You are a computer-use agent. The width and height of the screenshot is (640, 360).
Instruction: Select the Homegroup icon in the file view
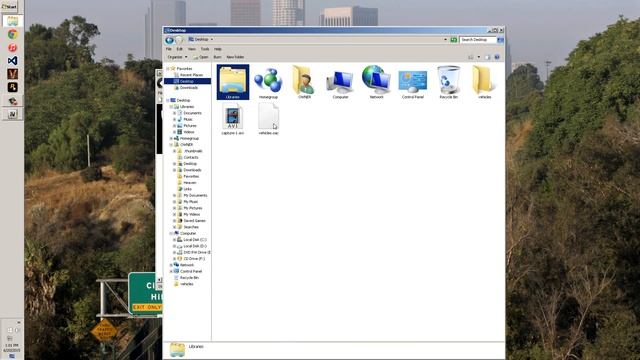(268, 82)
